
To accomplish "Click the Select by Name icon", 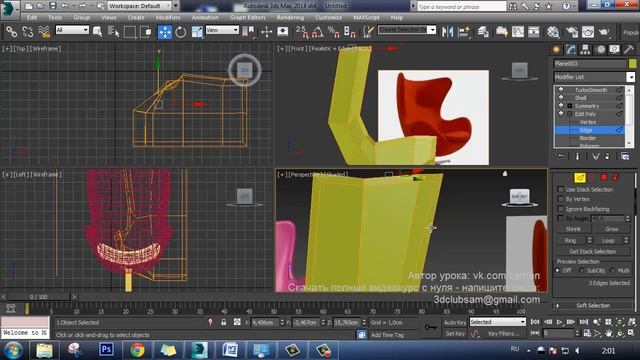I will pyautogui.click(x=113, y=31).
